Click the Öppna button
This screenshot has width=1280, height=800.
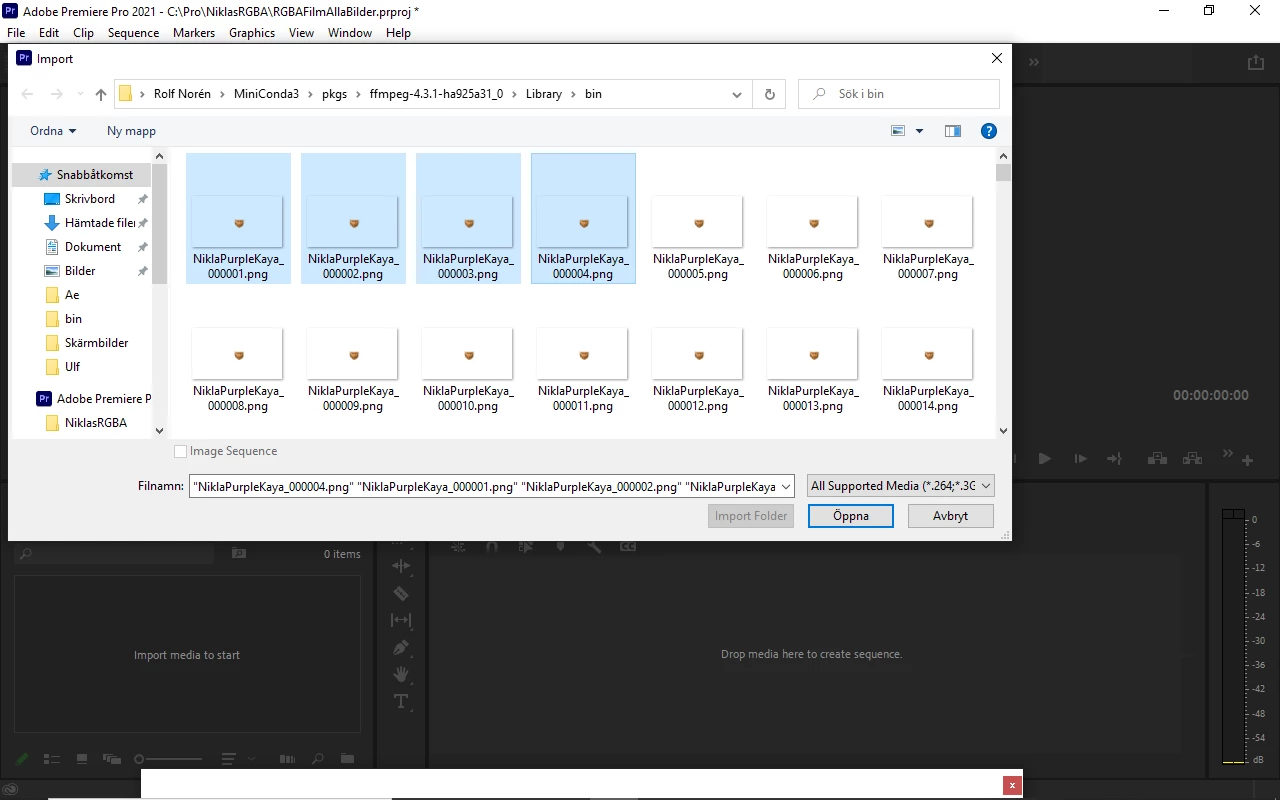[850, 516]
